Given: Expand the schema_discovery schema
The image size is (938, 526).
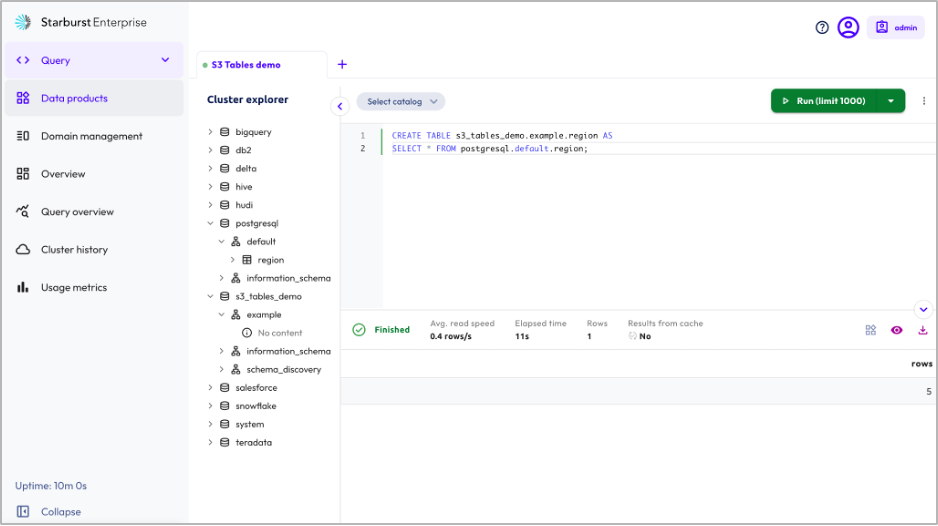Looking at the screenshot, I should coord(221,370).
